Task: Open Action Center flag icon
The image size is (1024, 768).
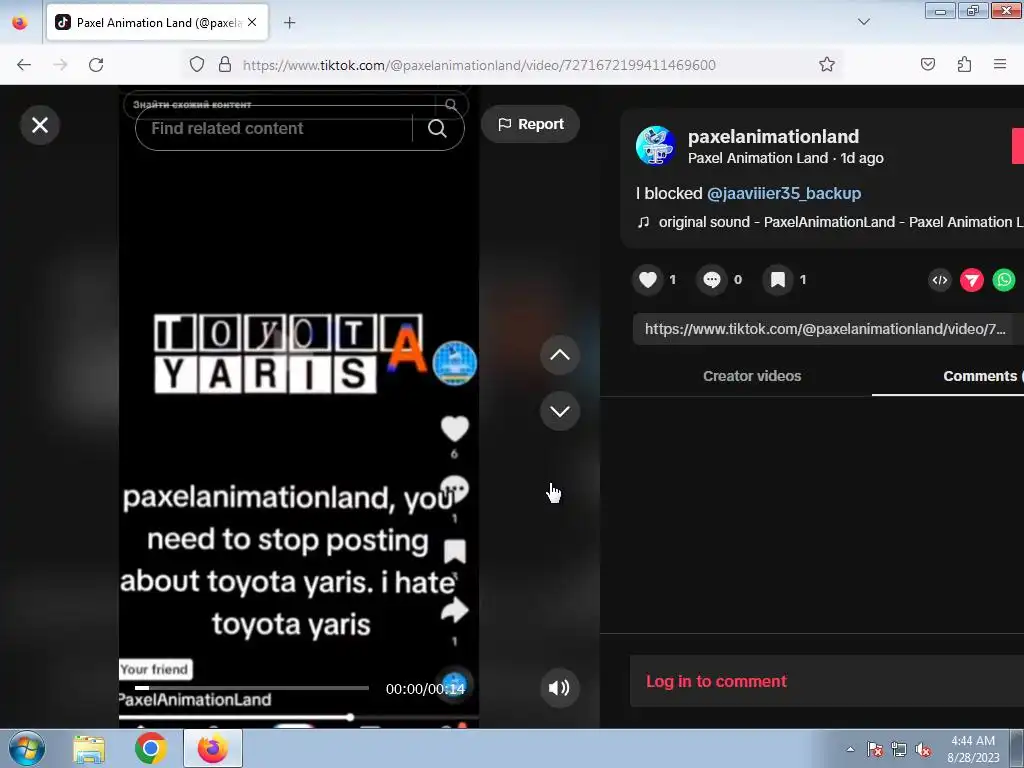Action: point(875,750)
